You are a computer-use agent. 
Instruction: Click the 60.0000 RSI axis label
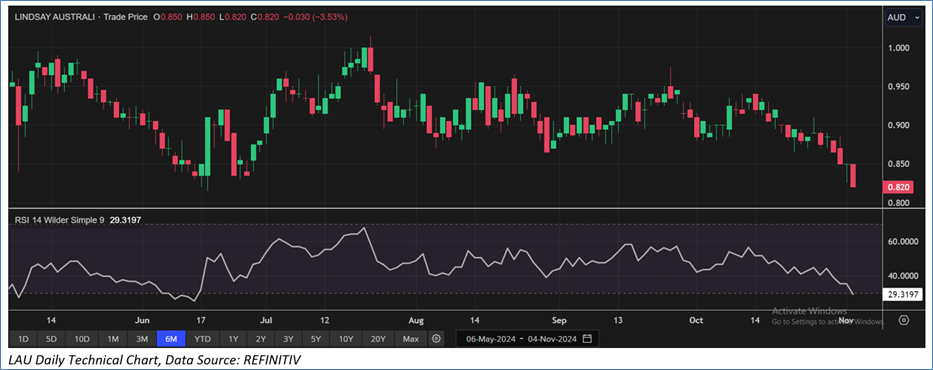coord(902,242)
